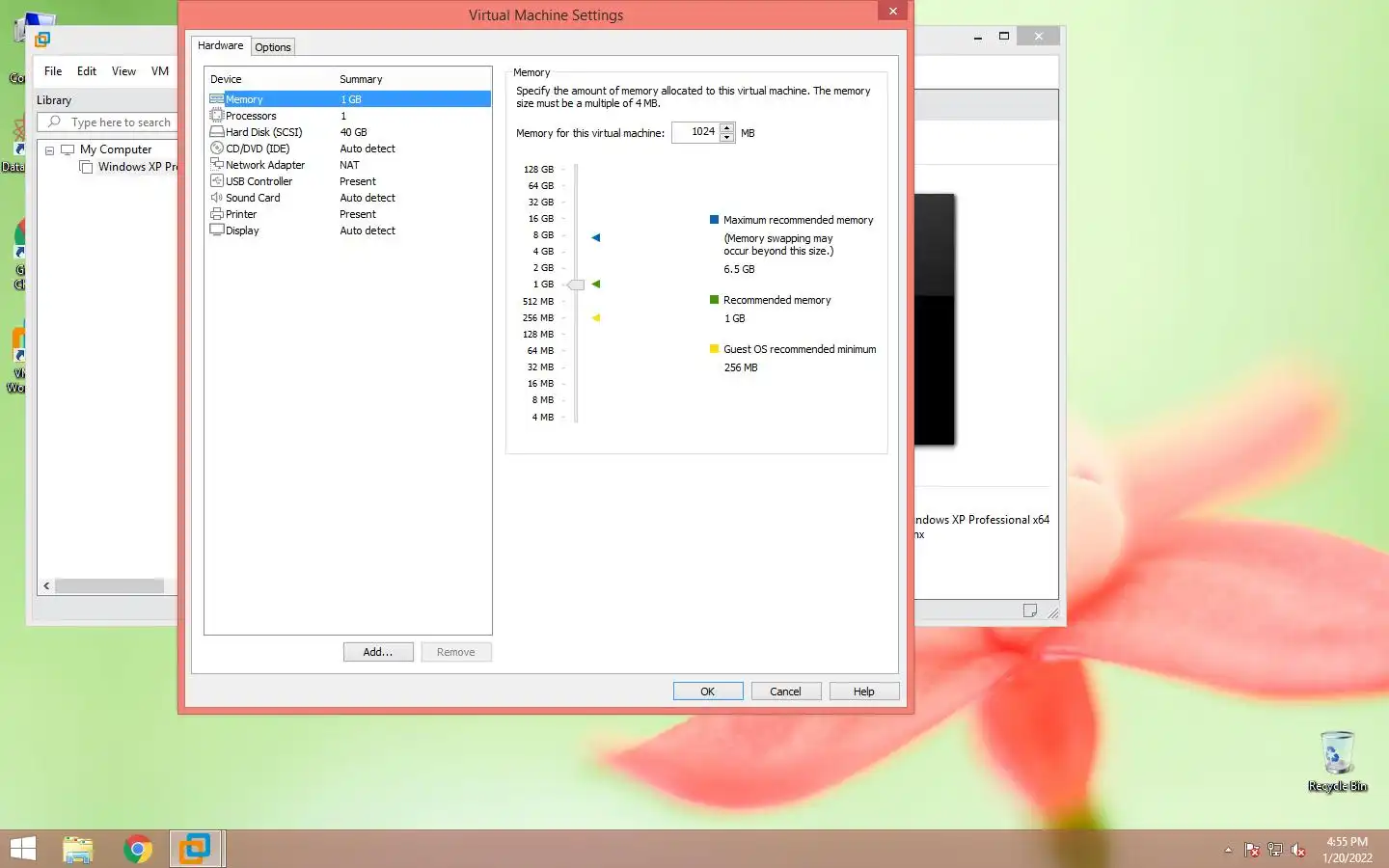
Task: Click the yellow guest OS minimum marker
Action: [x=596, y=318]
